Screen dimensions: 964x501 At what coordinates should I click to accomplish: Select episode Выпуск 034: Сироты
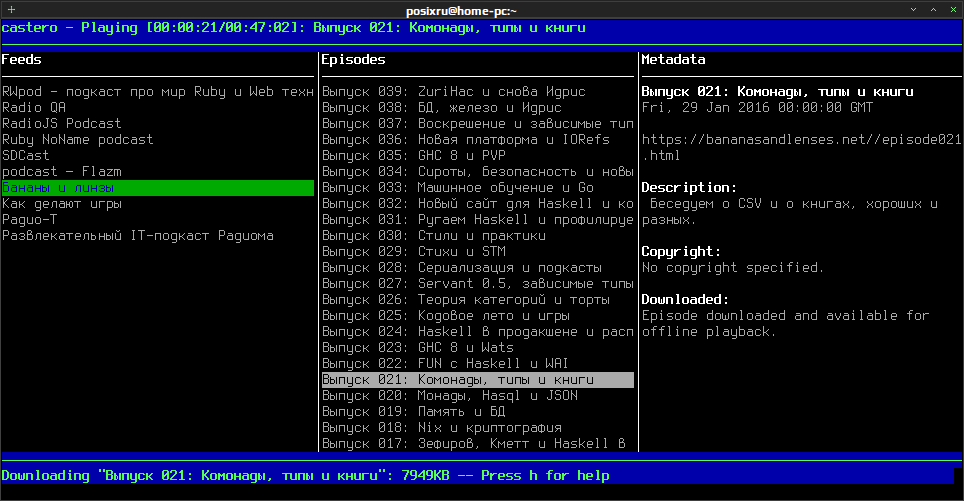coord(478,172)
